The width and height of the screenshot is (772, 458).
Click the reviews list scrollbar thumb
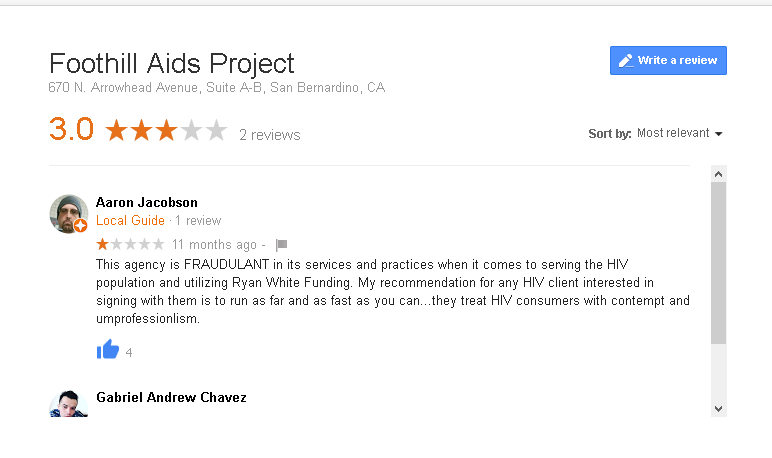coord(718,263)
